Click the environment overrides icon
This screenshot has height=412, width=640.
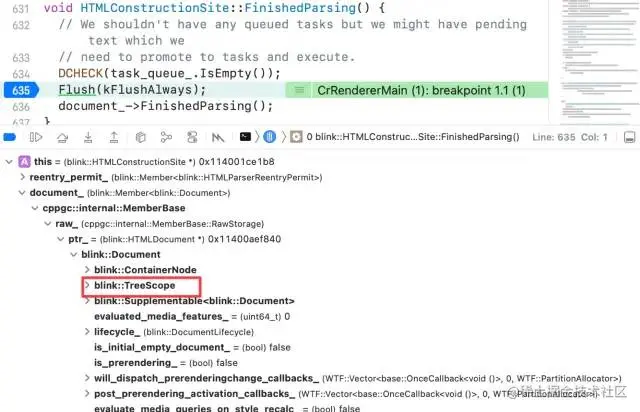pyautogui.click(x=192, y=137)
